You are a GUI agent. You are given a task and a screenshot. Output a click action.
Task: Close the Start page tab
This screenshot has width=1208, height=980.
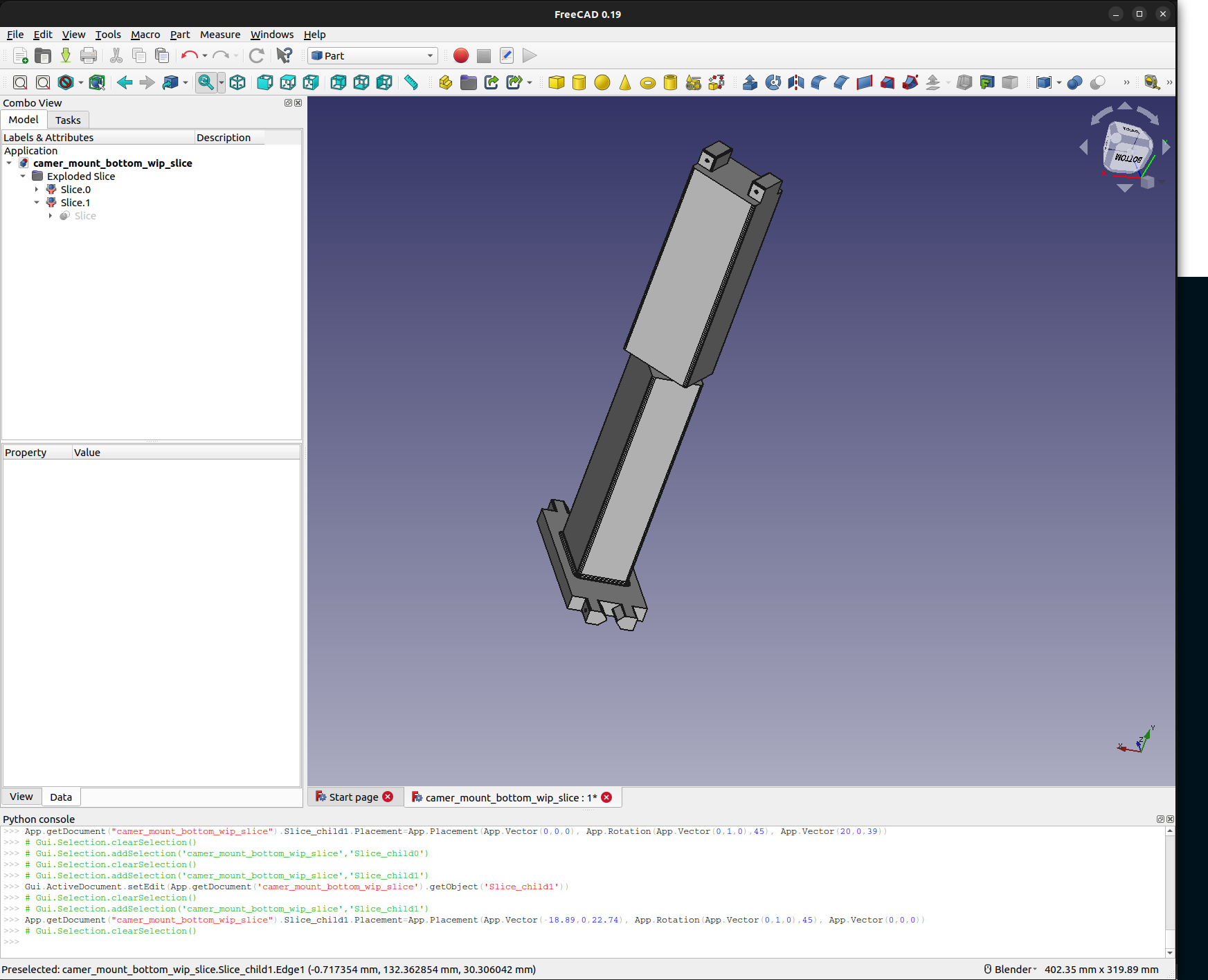click(388, 797)
